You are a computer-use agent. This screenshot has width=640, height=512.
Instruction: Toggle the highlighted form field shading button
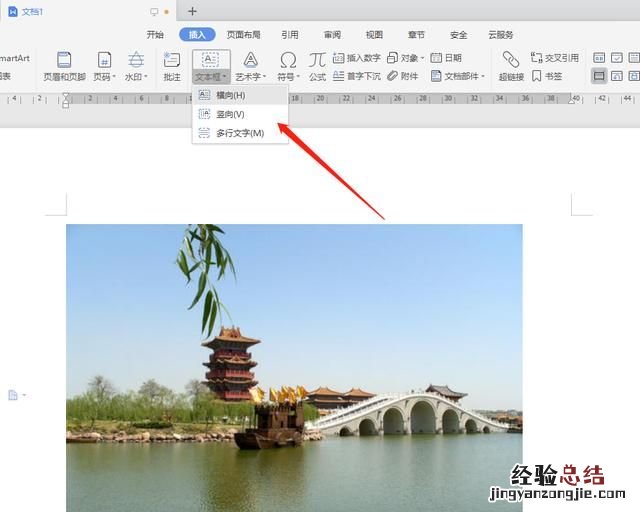point(599,76)
